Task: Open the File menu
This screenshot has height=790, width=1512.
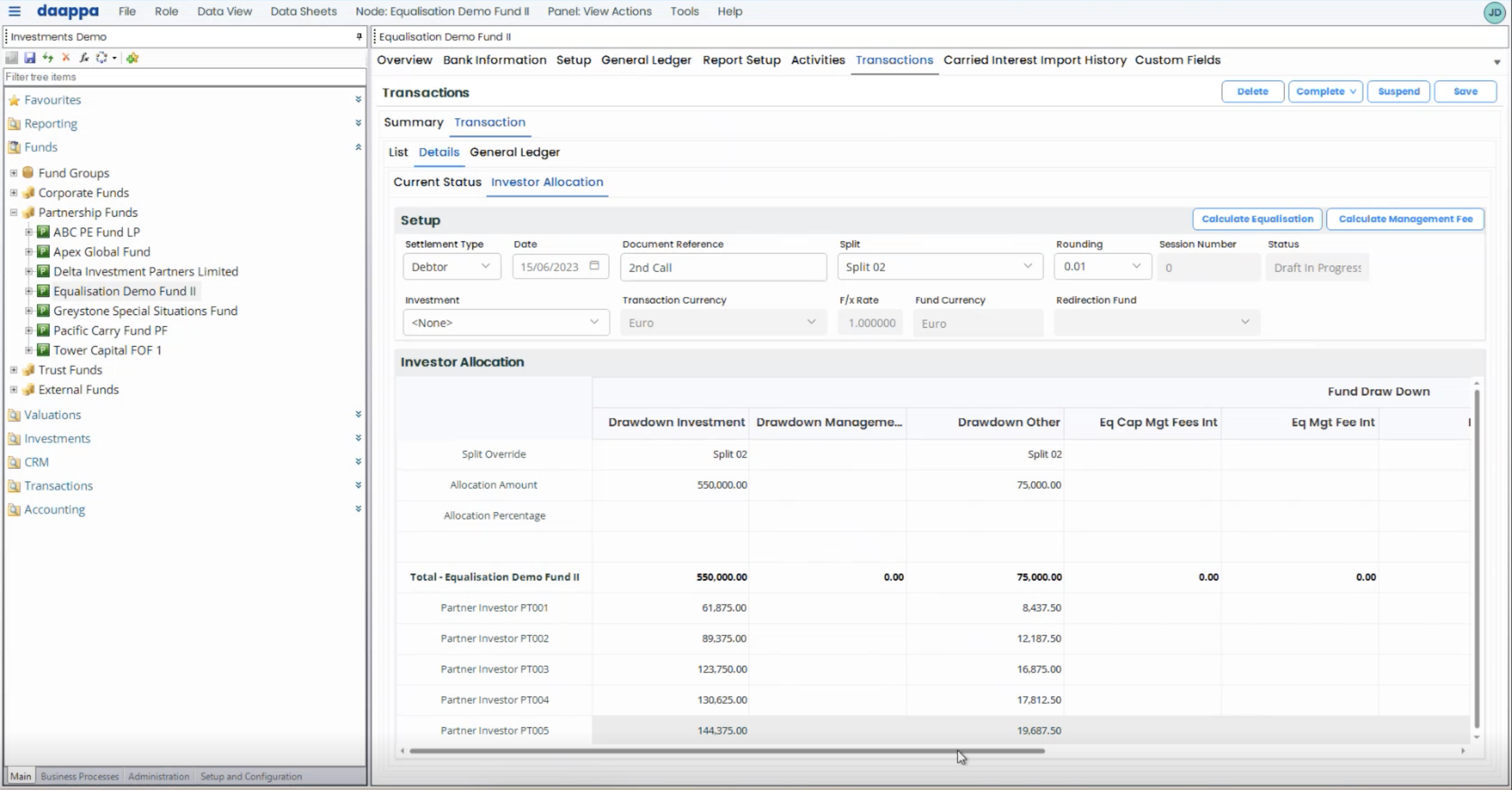Action: click(x=127, y=11)
